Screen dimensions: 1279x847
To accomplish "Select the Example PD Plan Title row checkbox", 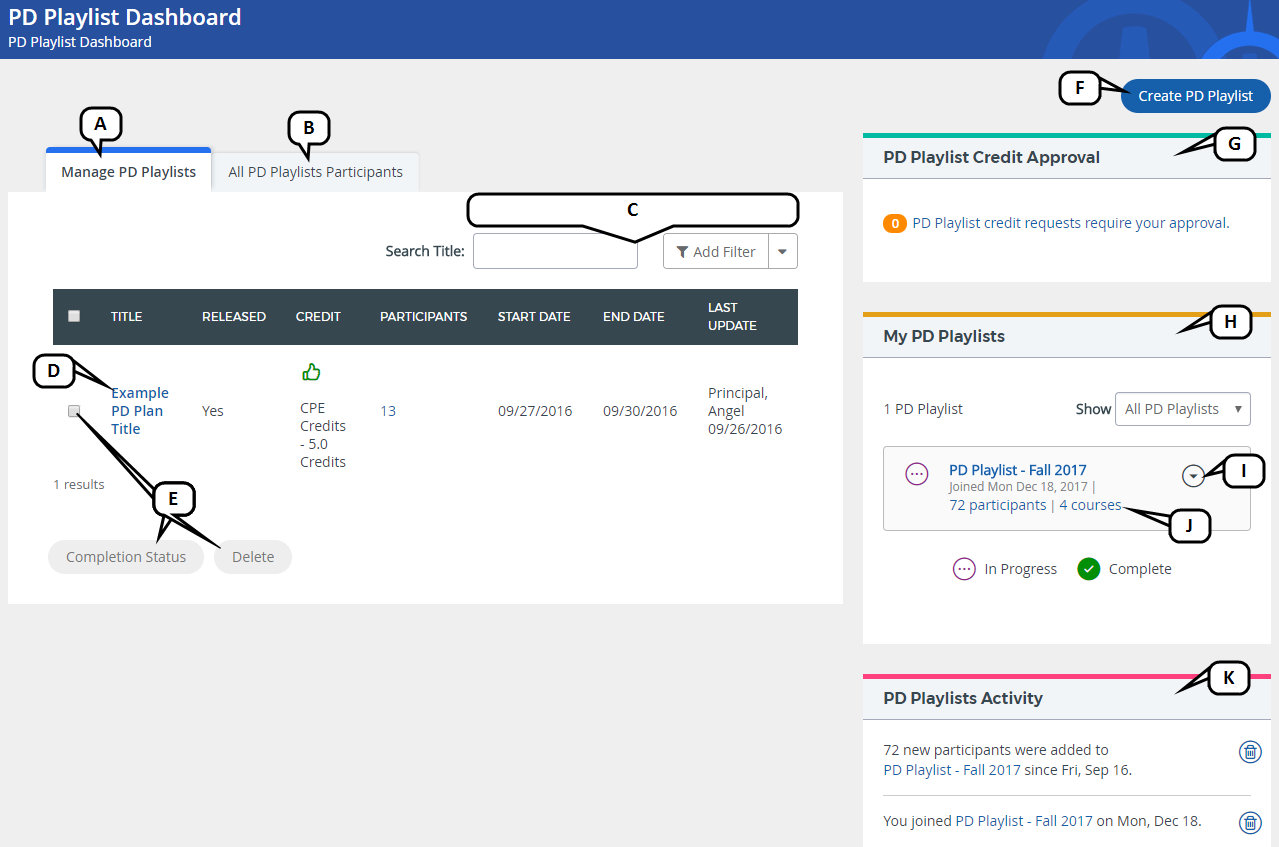I will (74, 411).
